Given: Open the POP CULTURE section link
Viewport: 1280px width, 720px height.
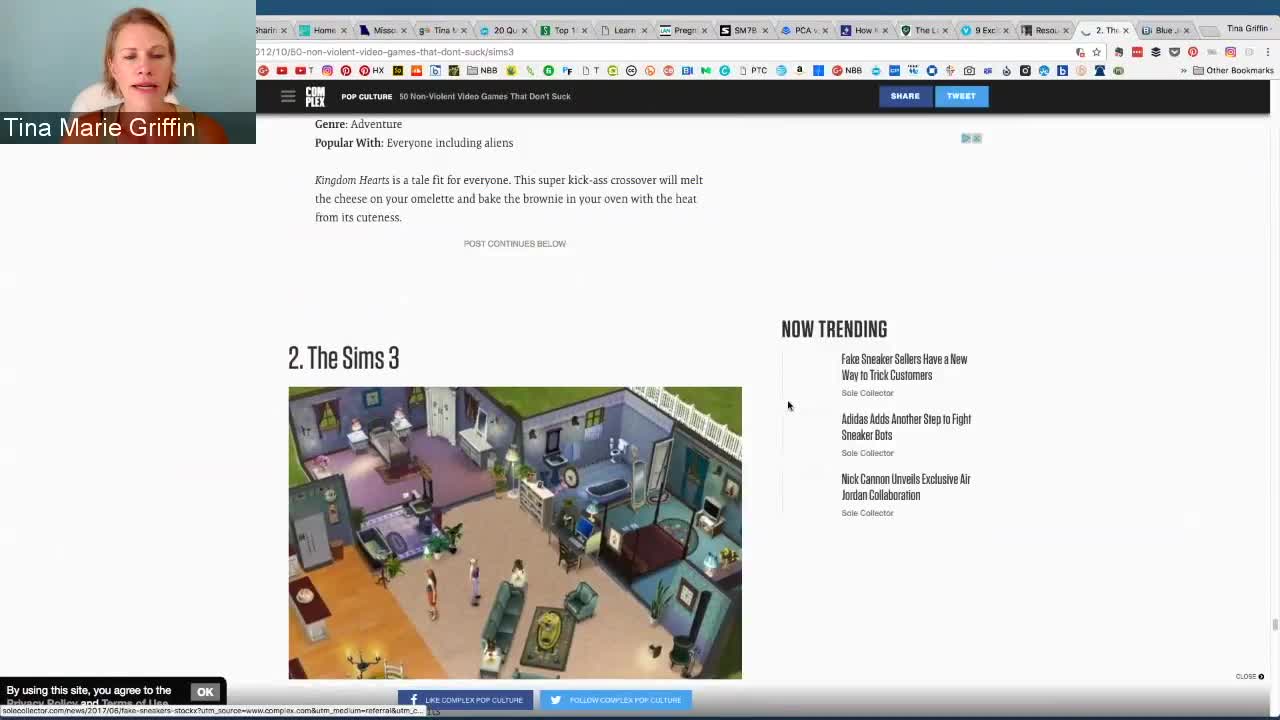Looking at the screenshot, I should [x=366, y=96].
